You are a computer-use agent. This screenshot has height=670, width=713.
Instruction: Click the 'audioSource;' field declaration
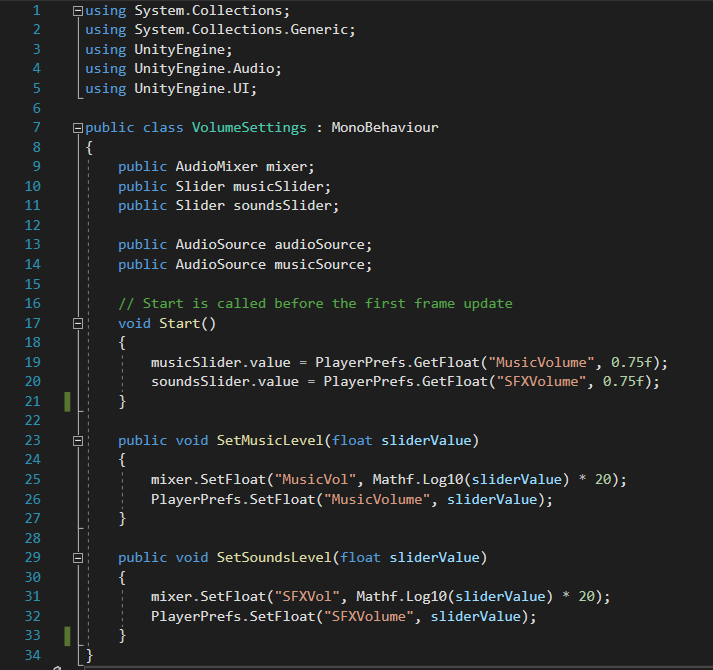coord(323,245)
